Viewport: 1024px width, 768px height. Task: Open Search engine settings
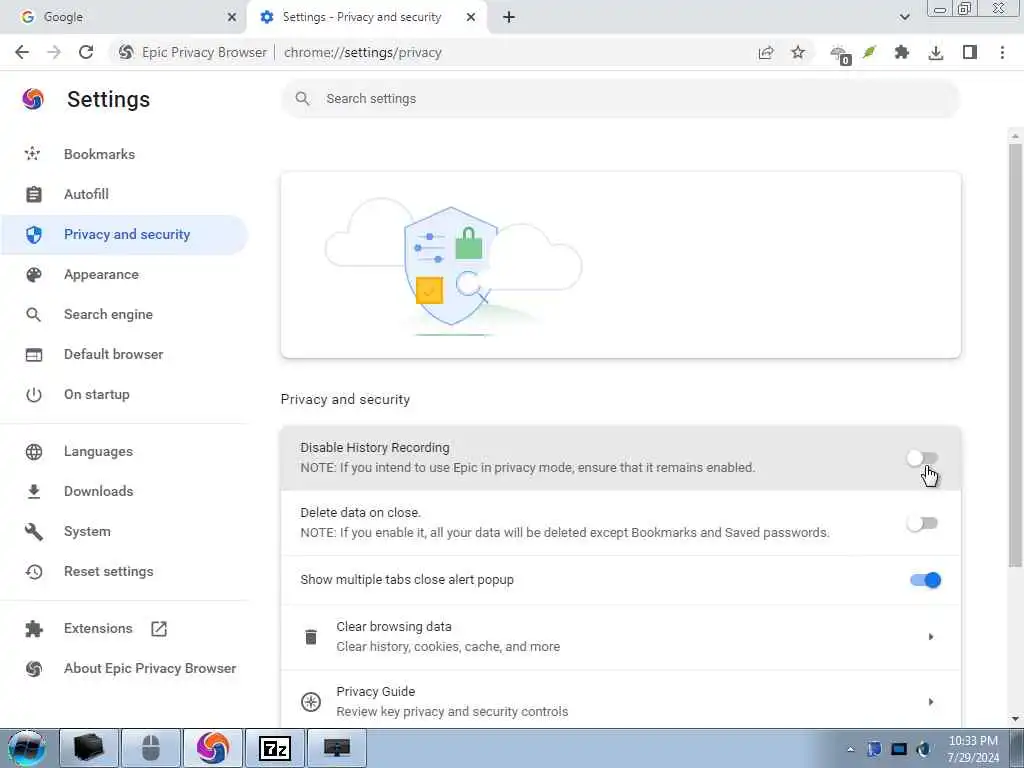124,314
